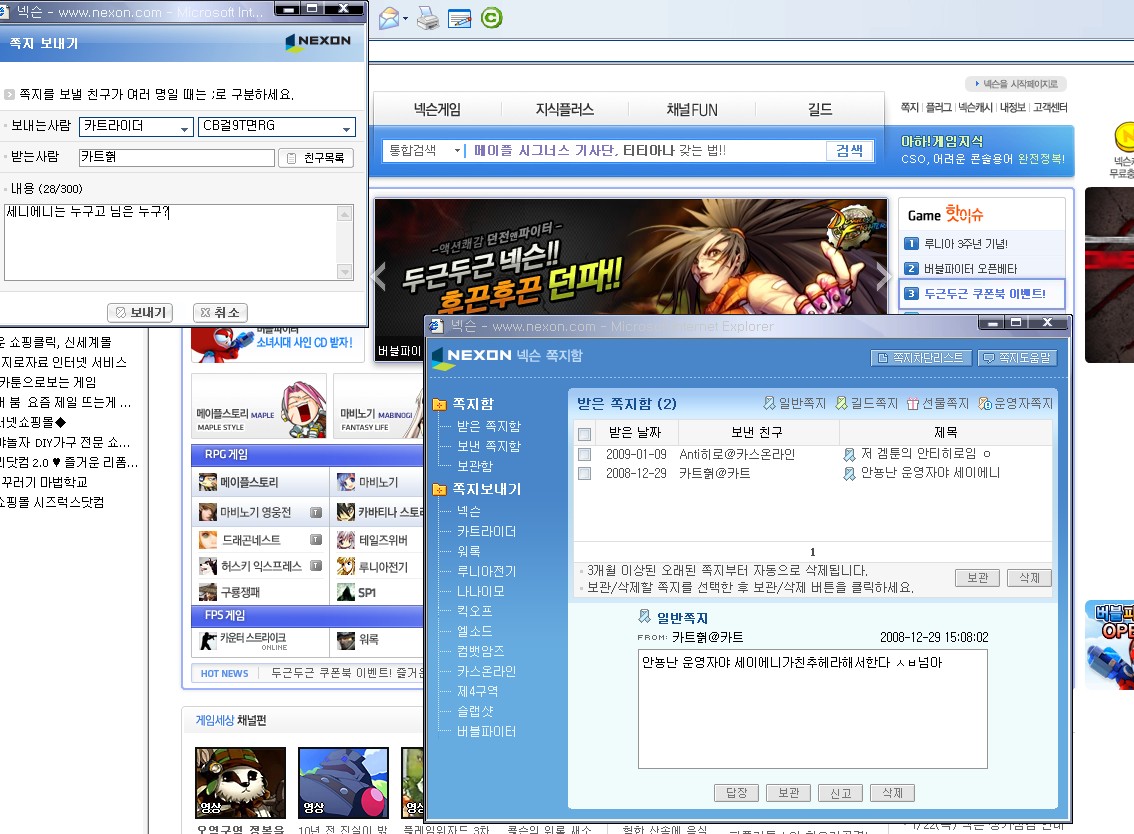Click the IE toolbar Mail envelope icon
This screenshot has width=1134, height=834.
(x=388, y=18)
